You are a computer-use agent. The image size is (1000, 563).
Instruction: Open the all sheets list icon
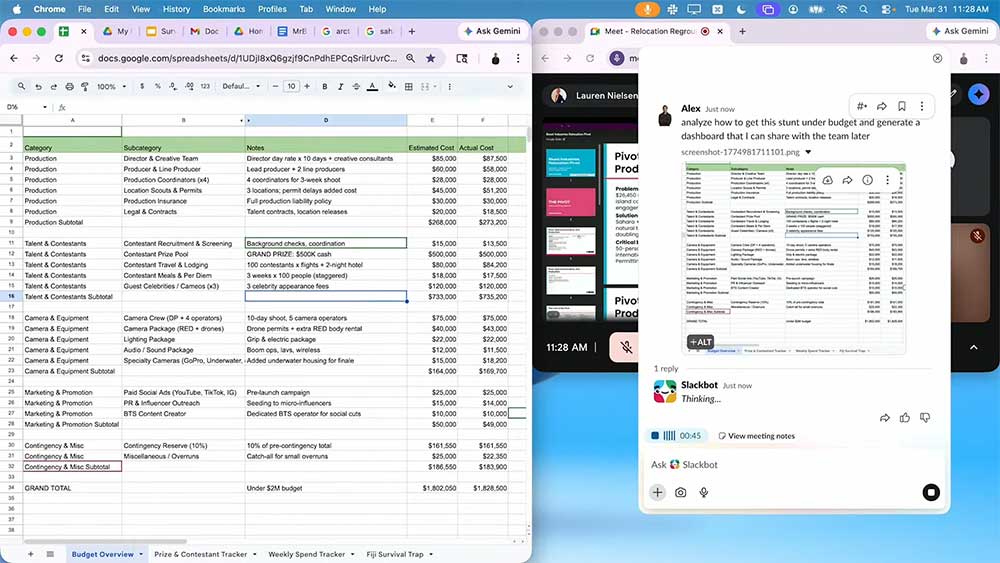coord(50,554)
